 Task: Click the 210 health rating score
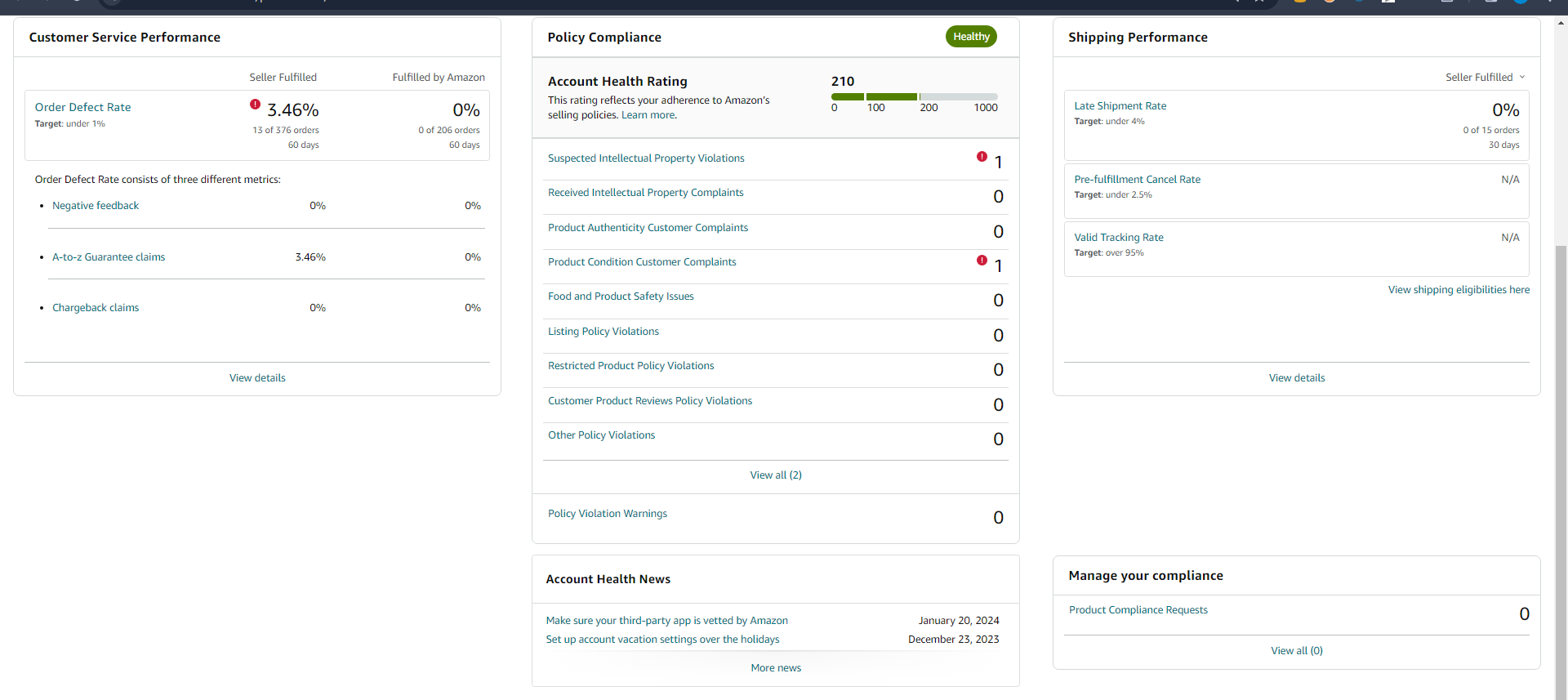843,82
